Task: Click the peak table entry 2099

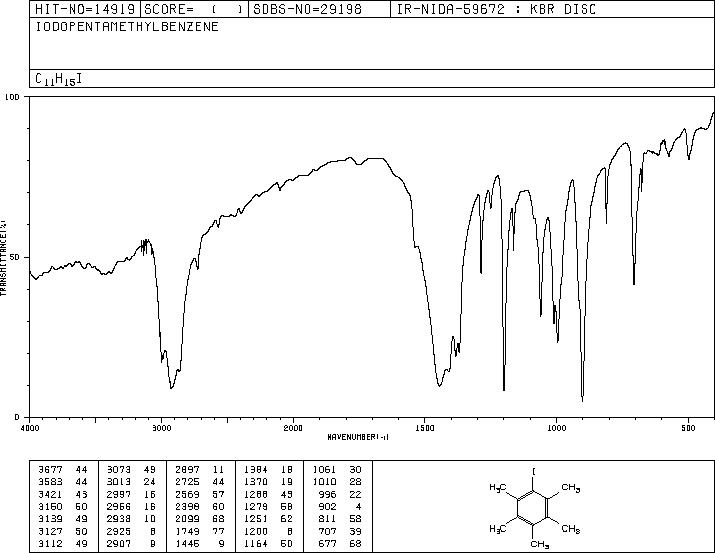Action: pos(187,519)
